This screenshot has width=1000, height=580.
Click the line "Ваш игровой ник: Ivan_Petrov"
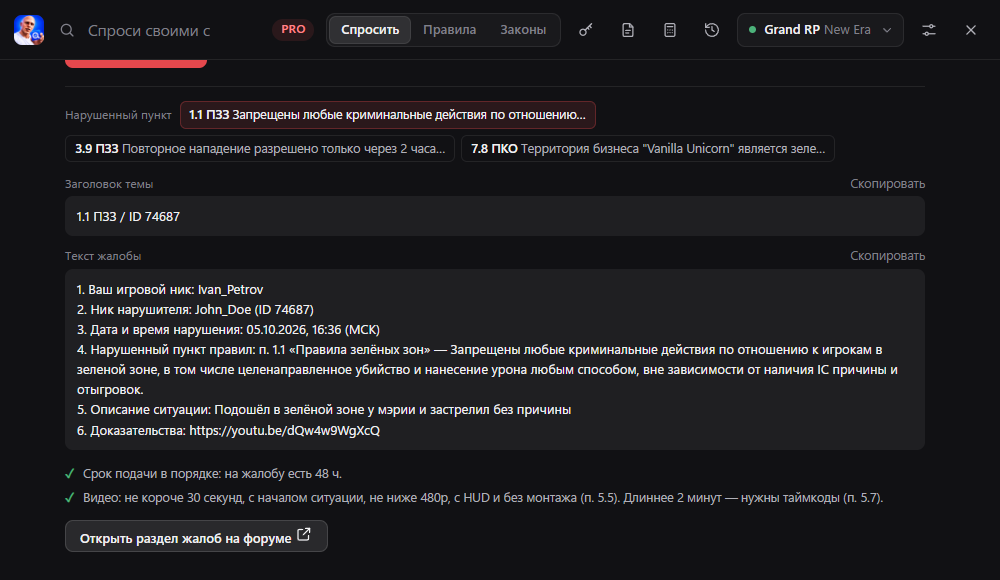tap(170, 290)
